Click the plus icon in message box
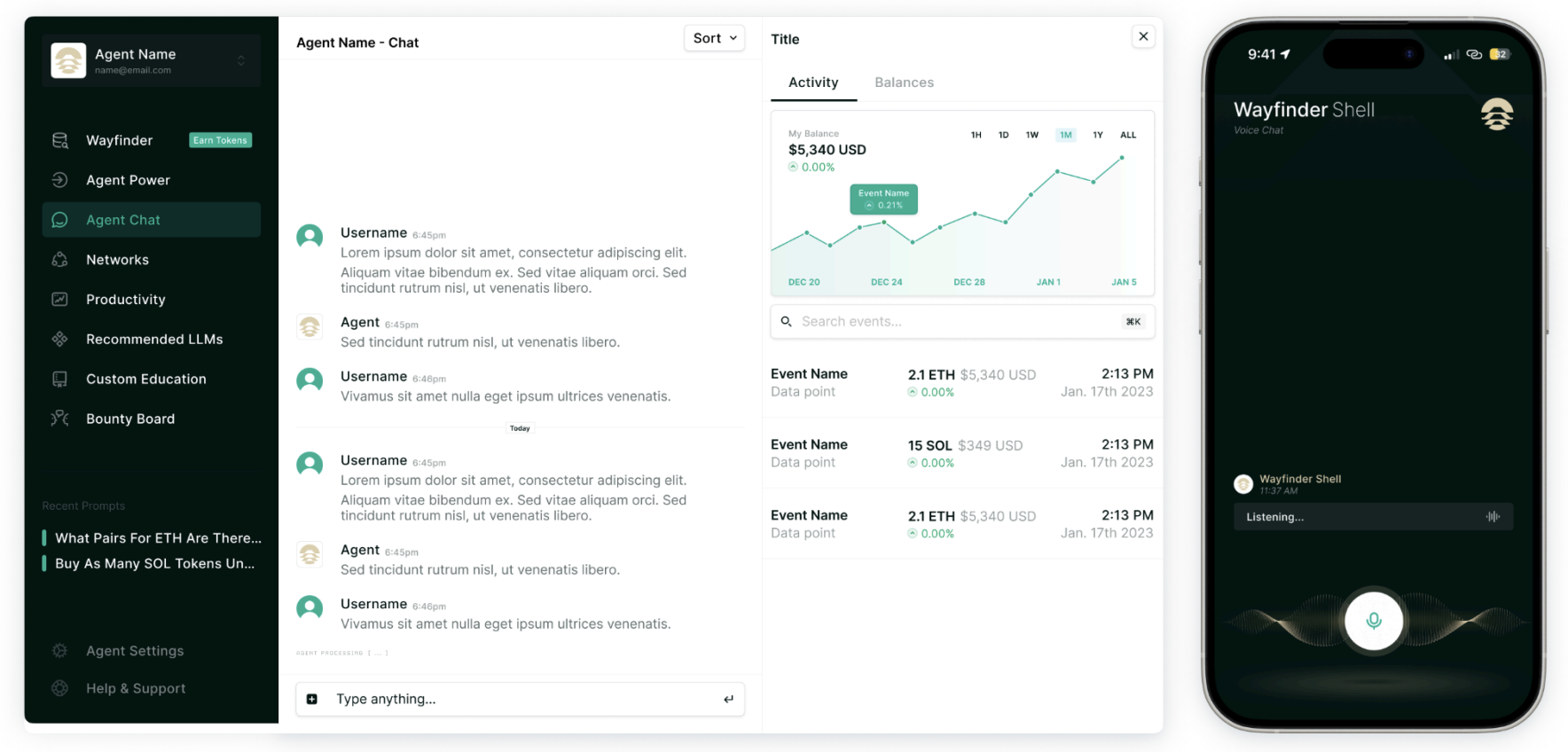 312,699
